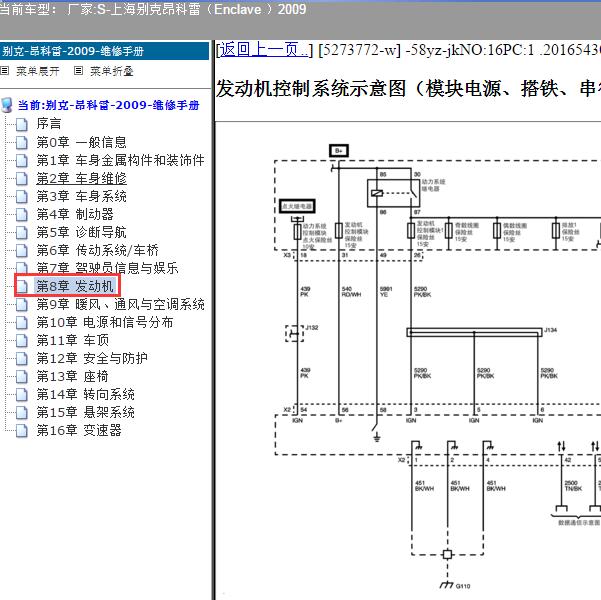Open 第3章 车身系统

pyautogui.click(x=81, y=196)
